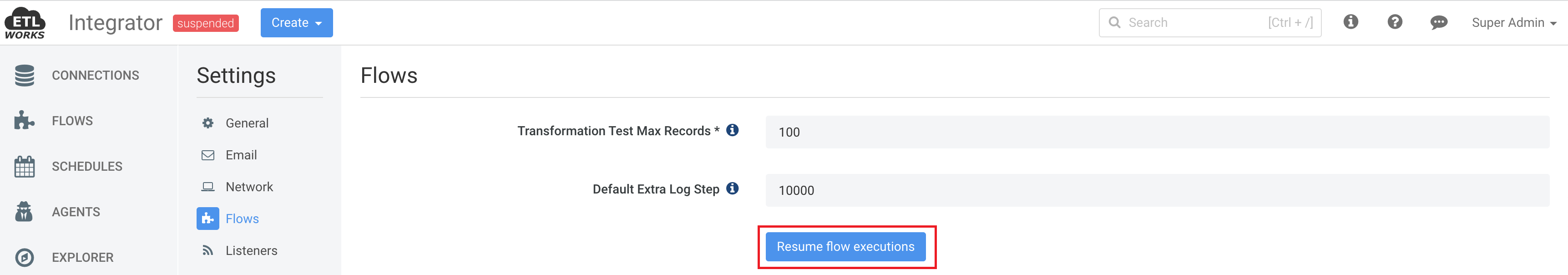The height and width of the screenshot is (275, 1568).
Task: Click the ETL Works logo
Action: click(x=25, y=23)
